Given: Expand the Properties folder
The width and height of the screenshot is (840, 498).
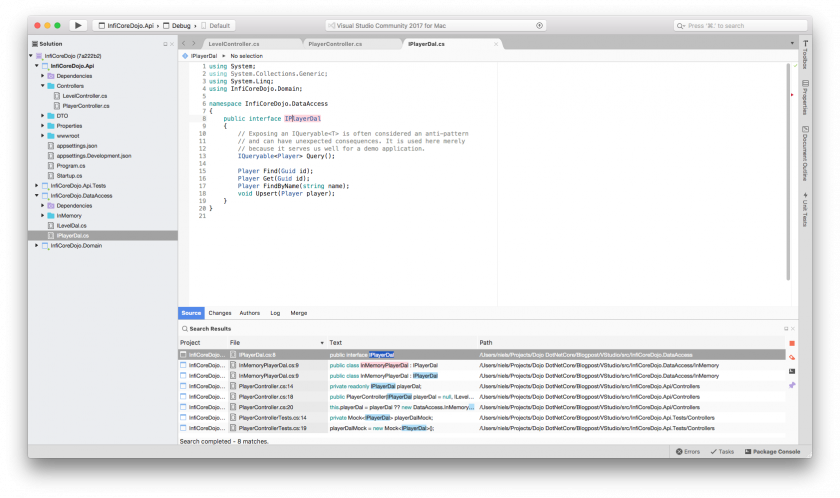Looking at the screenshot, I should 42,126.
